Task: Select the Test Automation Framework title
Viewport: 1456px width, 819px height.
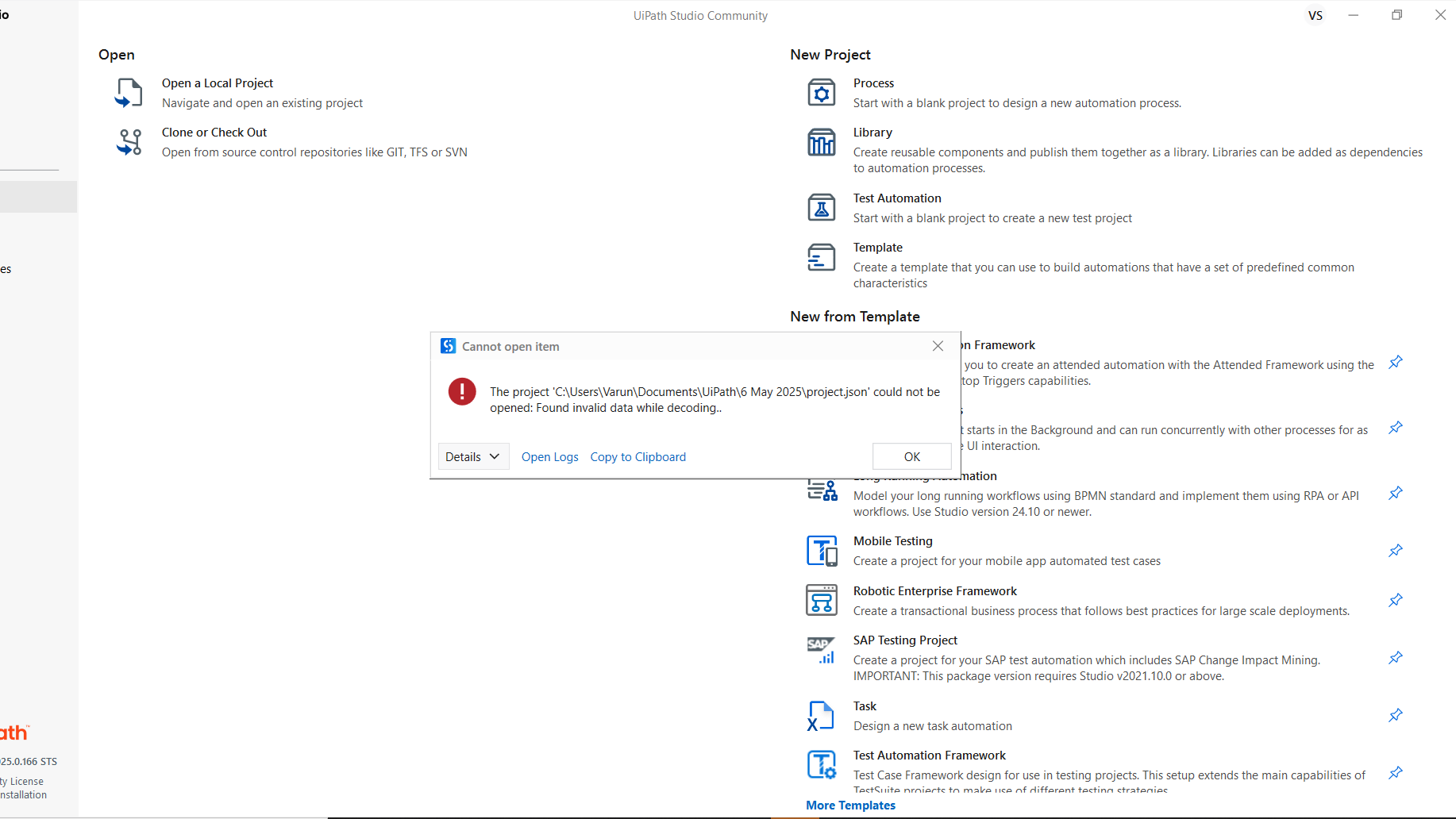Action: point(930,756)
